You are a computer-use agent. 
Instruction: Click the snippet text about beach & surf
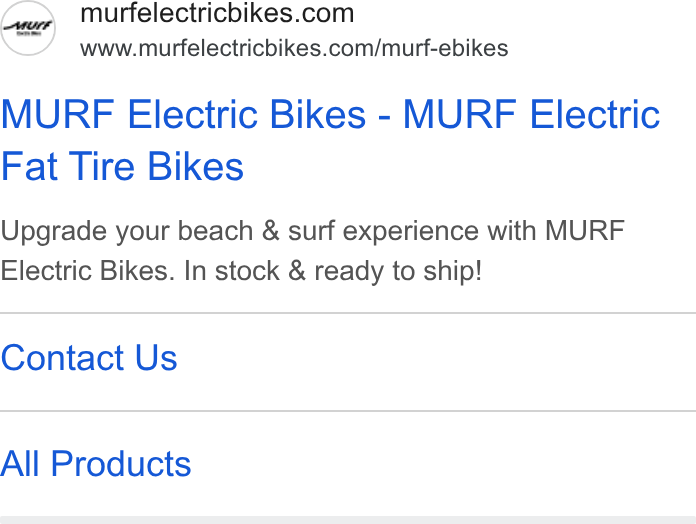click(x=312, y=251)
